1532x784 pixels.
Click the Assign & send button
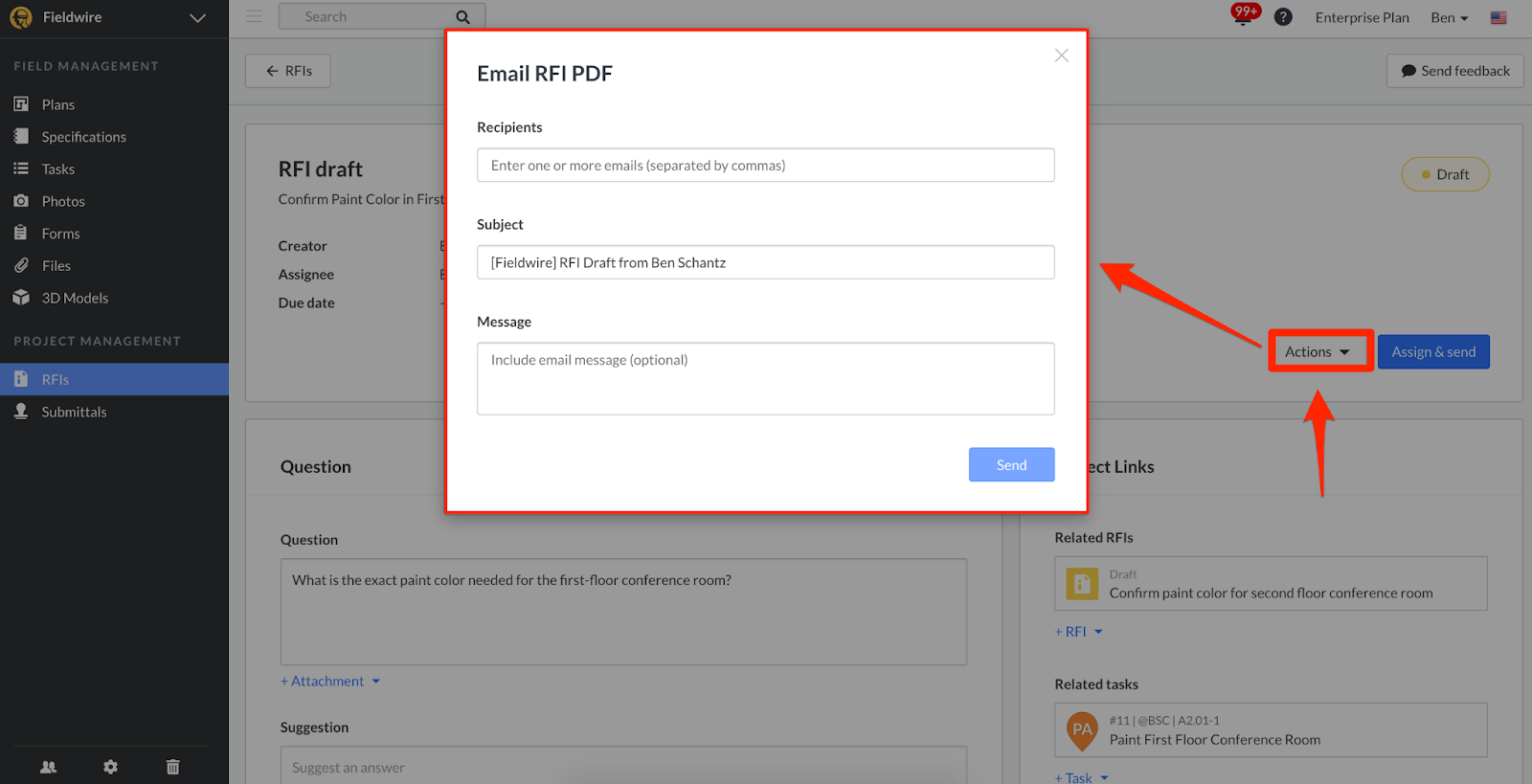pyautogui.click(x=1433, y=351)
